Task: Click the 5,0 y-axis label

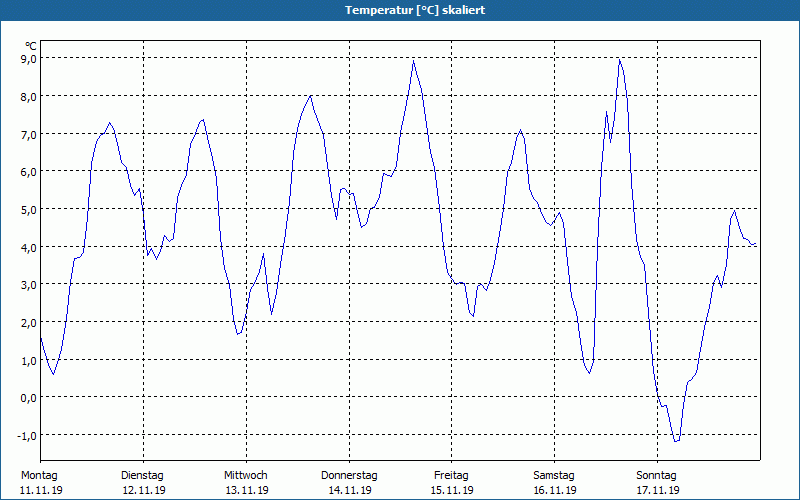Action: [x=29, y=209]
